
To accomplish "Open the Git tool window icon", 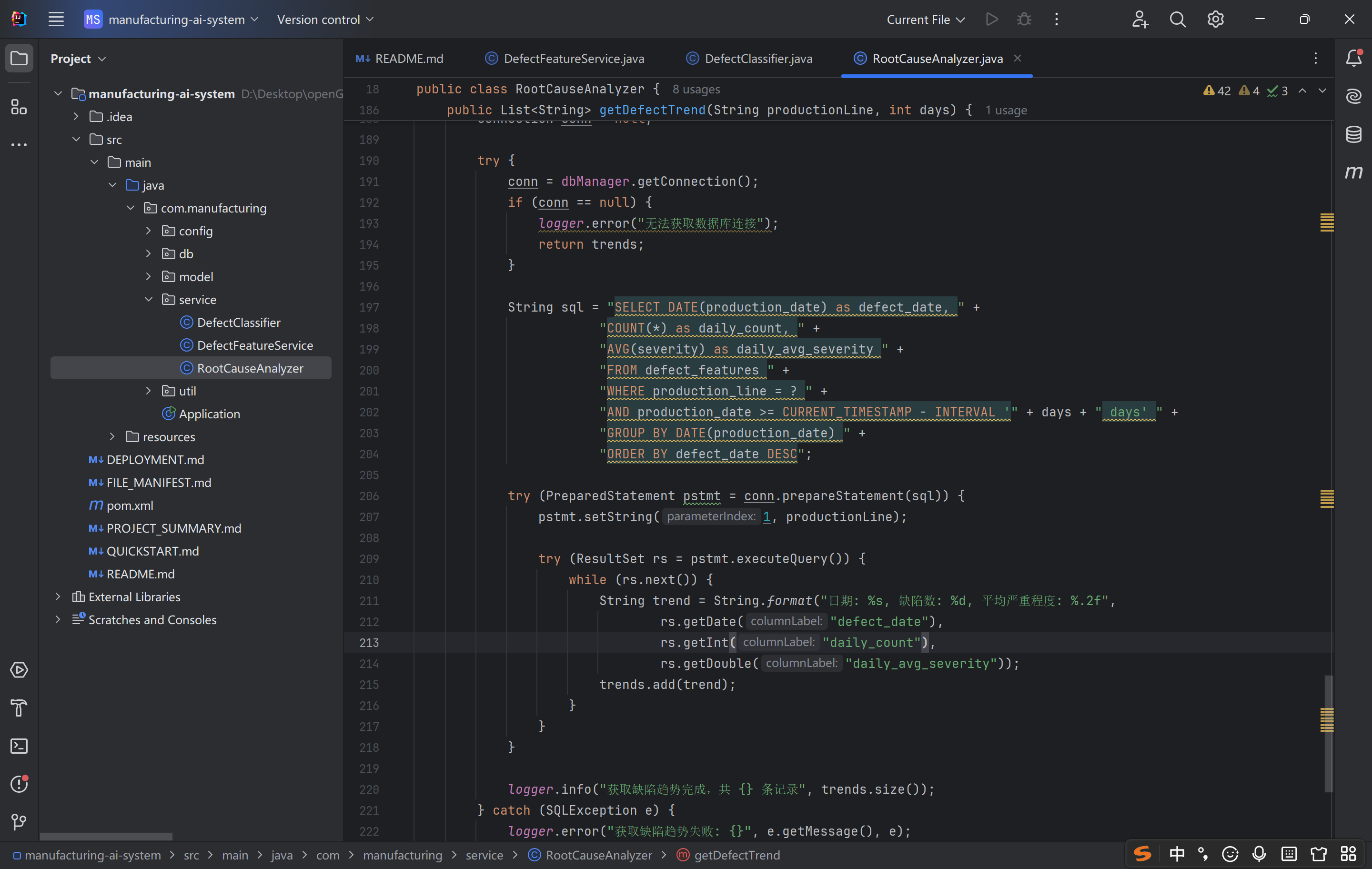I will tap(19, 821).
